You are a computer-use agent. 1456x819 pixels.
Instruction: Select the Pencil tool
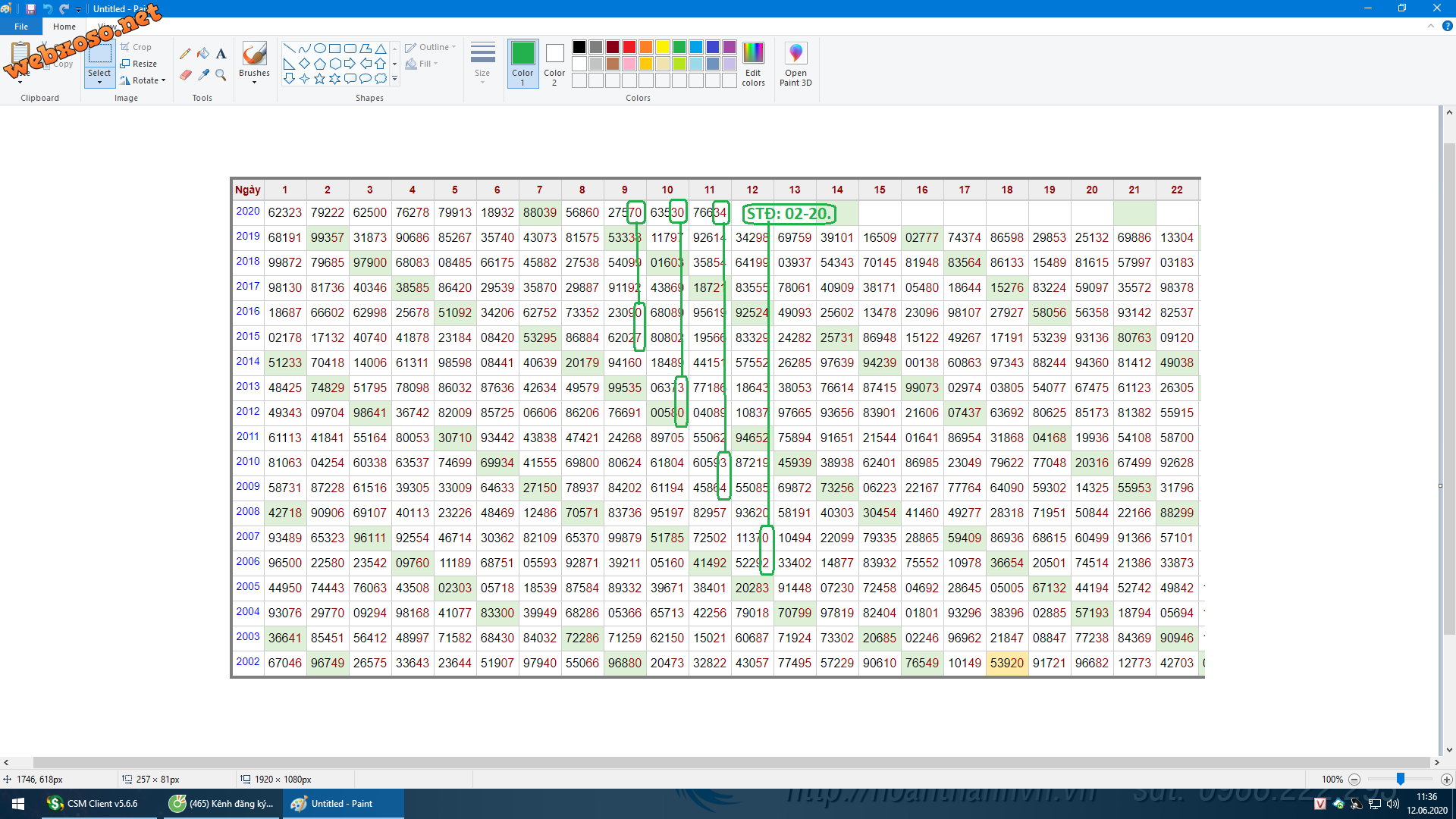(x=185, y=54)
